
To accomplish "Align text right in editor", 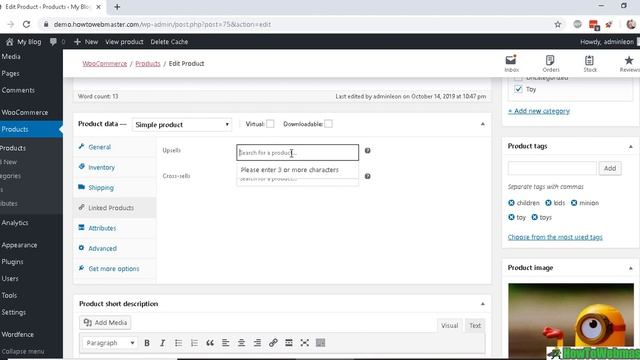I will pyautogui.click(x=257, y=343).
